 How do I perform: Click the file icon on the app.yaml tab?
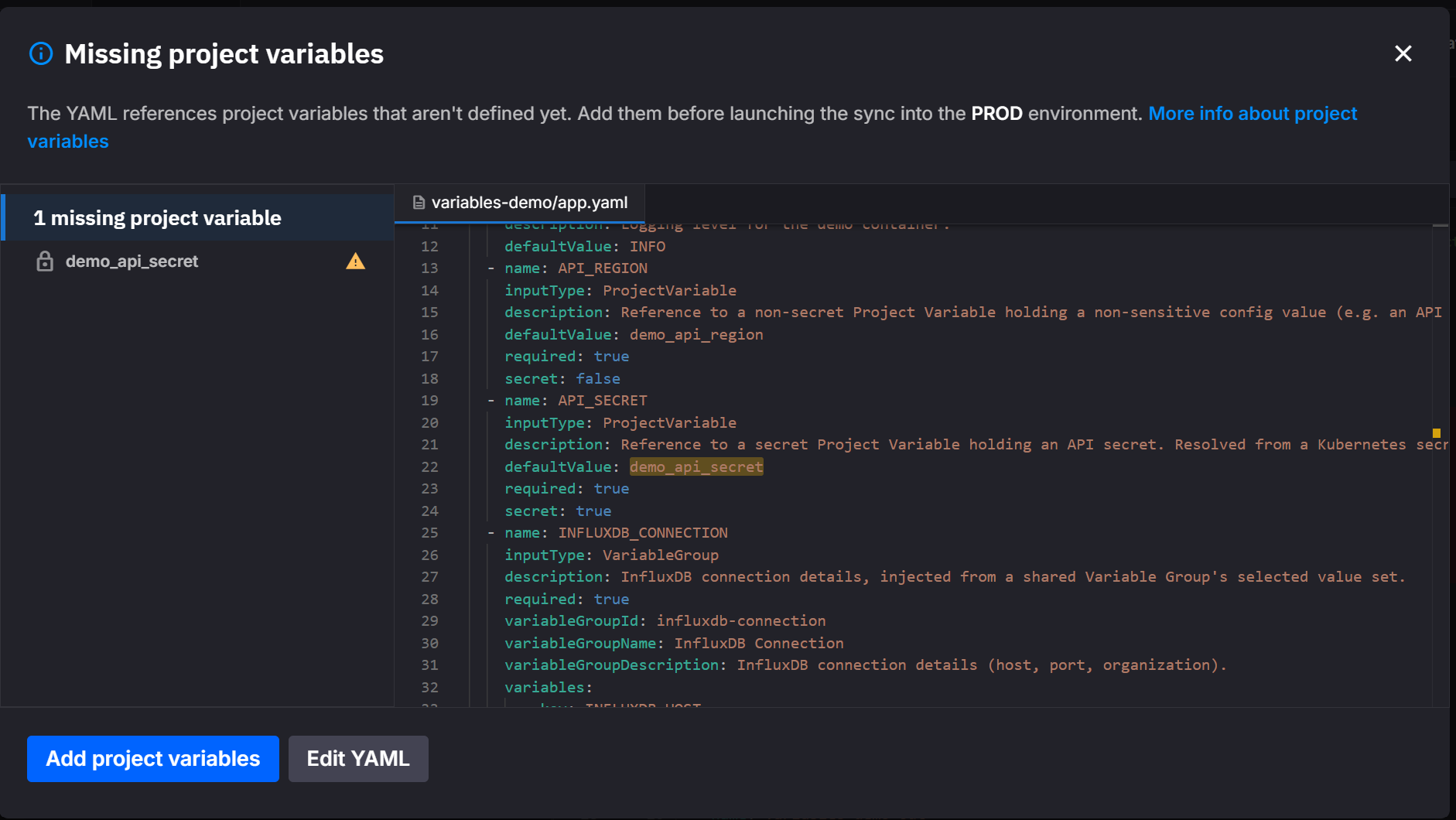419,203
